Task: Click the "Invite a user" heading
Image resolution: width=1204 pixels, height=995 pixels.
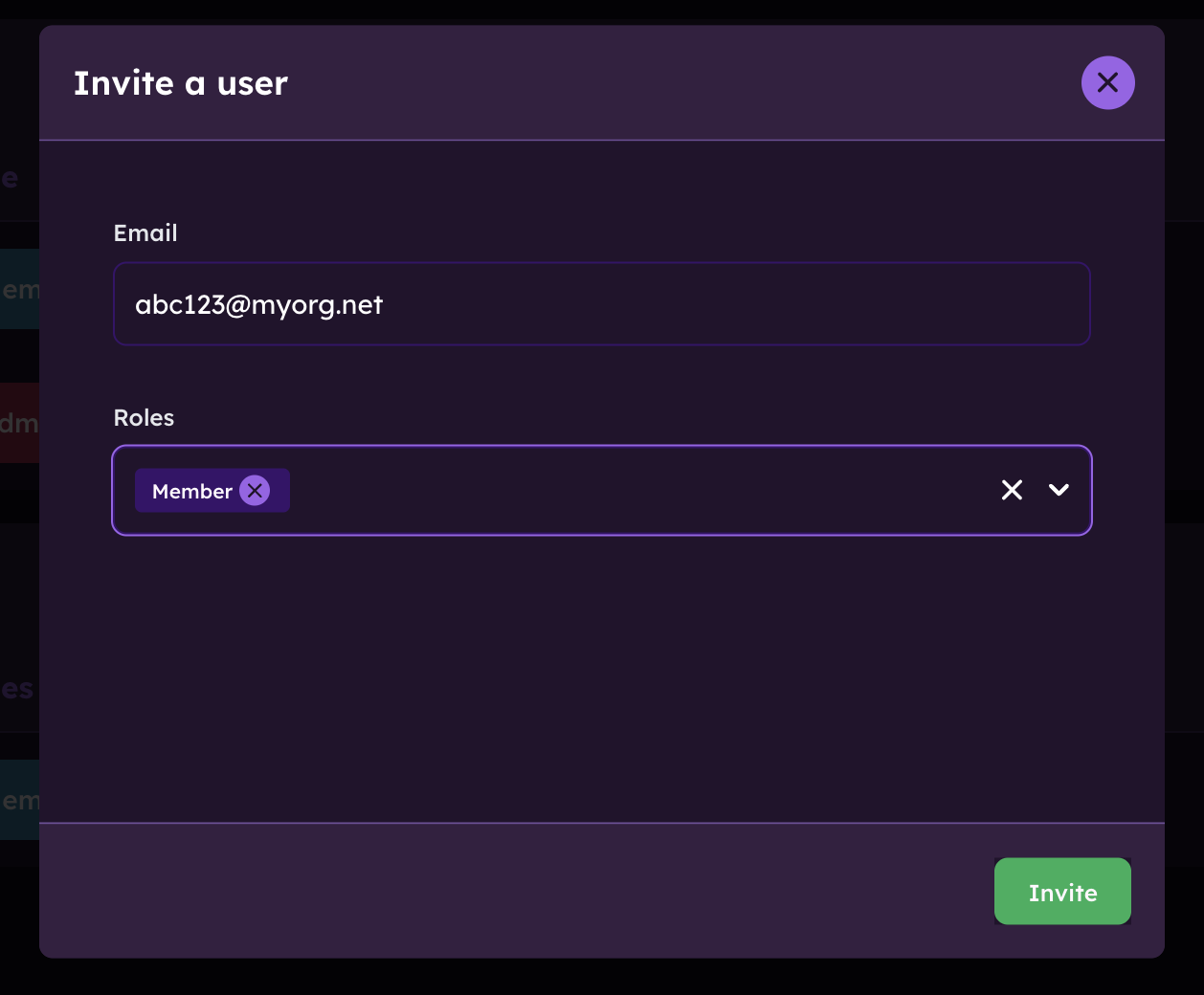Action: click(181, 83)
